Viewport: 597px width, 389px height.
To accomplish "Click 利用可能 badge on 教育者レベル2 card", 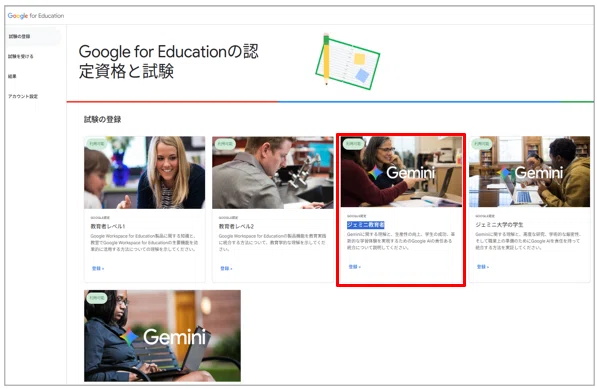I will point(225,144).
